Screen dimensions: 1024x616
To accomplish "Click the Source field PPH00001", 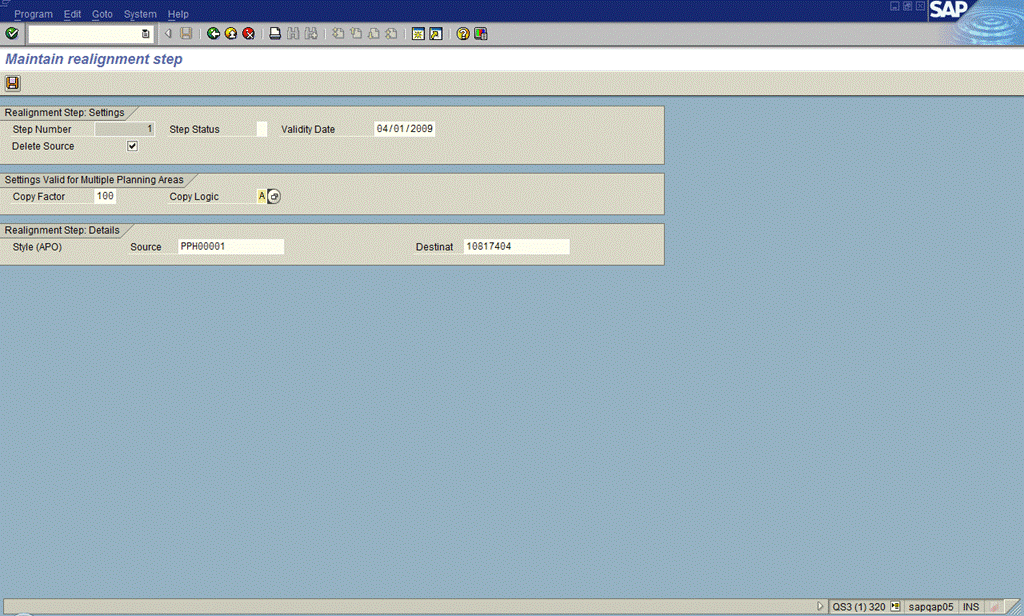I will [x=231, y=246].
